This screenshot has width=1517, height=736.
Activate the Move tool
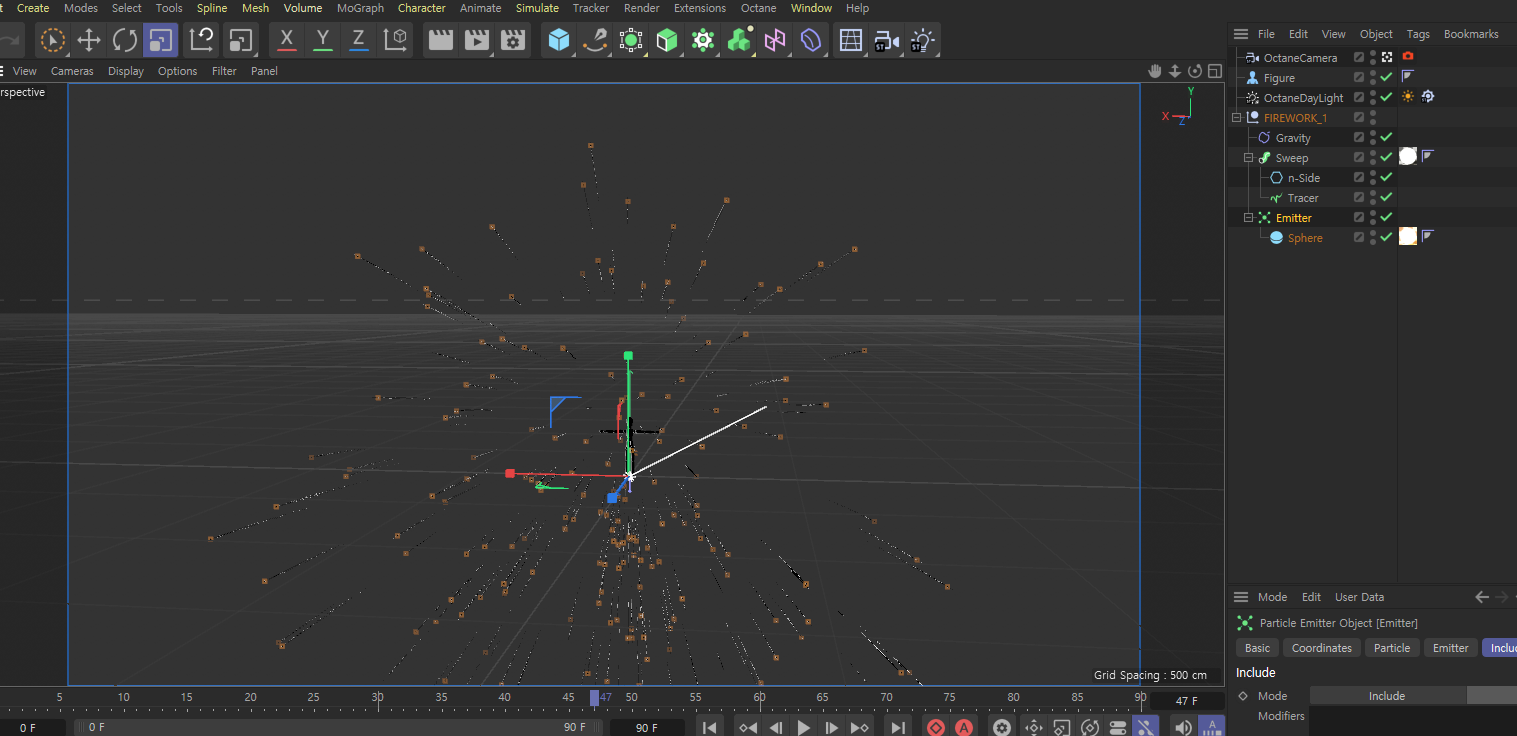89,40
